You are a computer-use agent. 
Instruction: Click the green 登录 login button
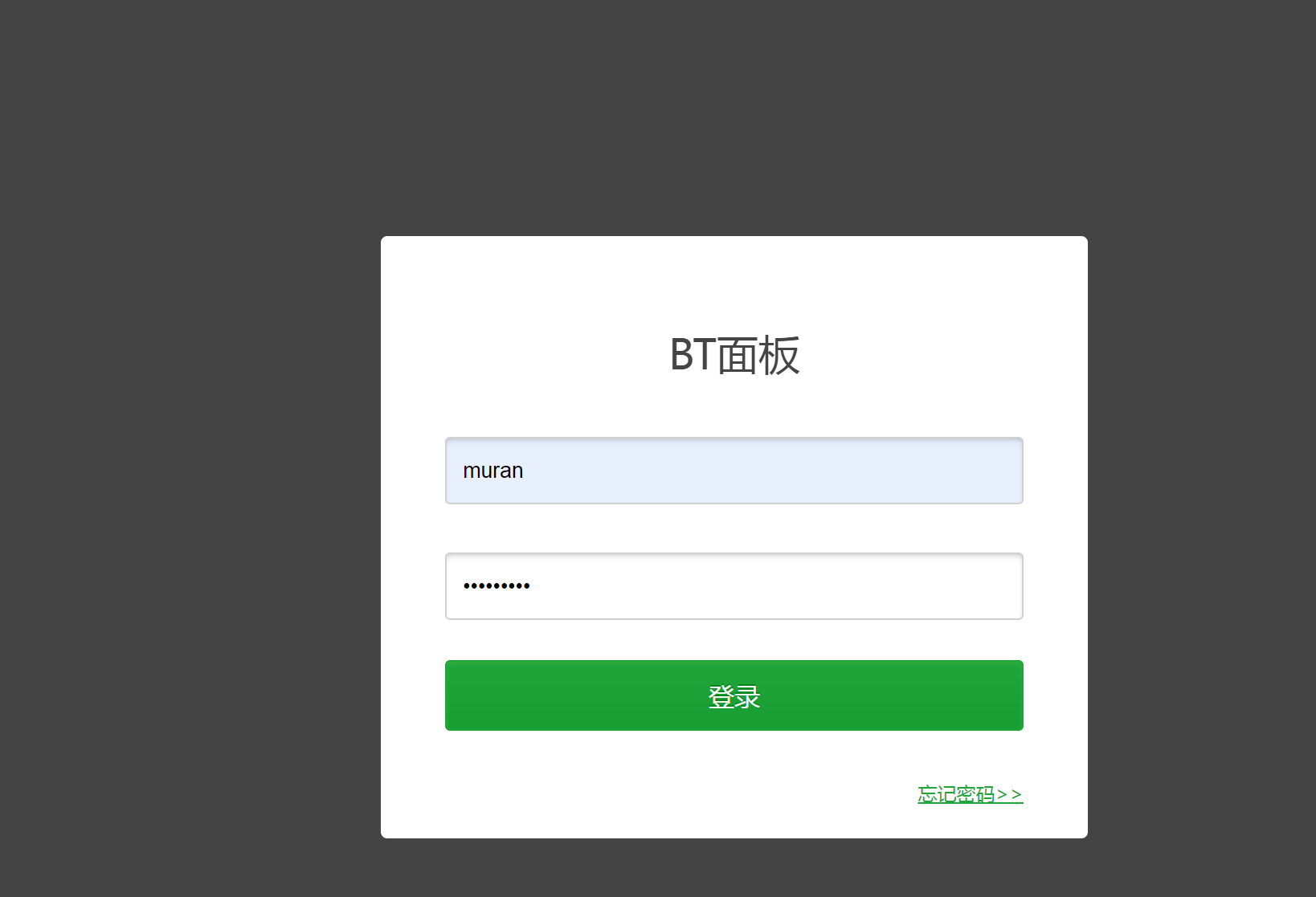(734, 695)
